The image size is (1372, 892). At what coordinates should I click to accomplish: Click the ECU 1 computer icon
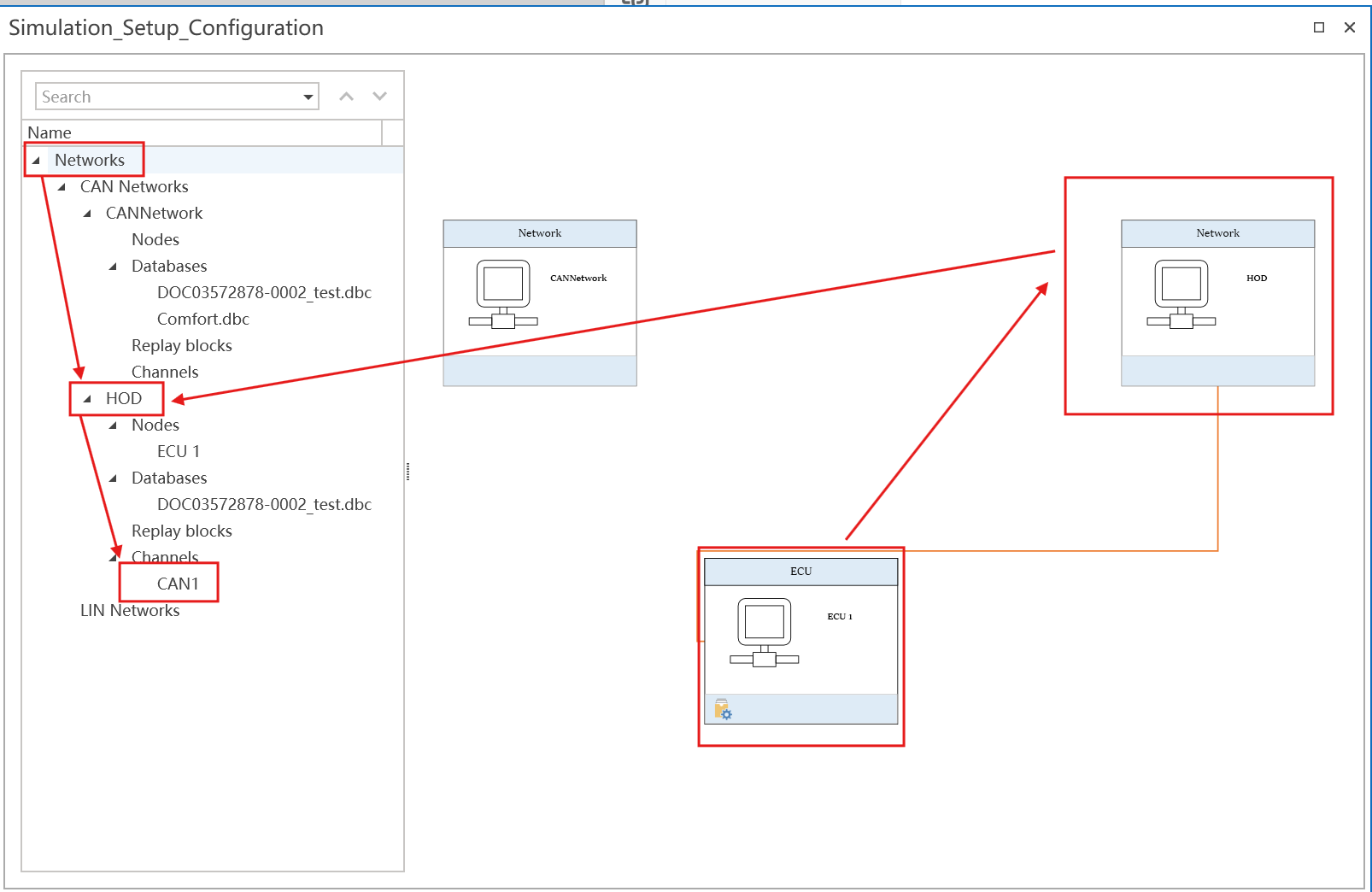click(764, 632)
